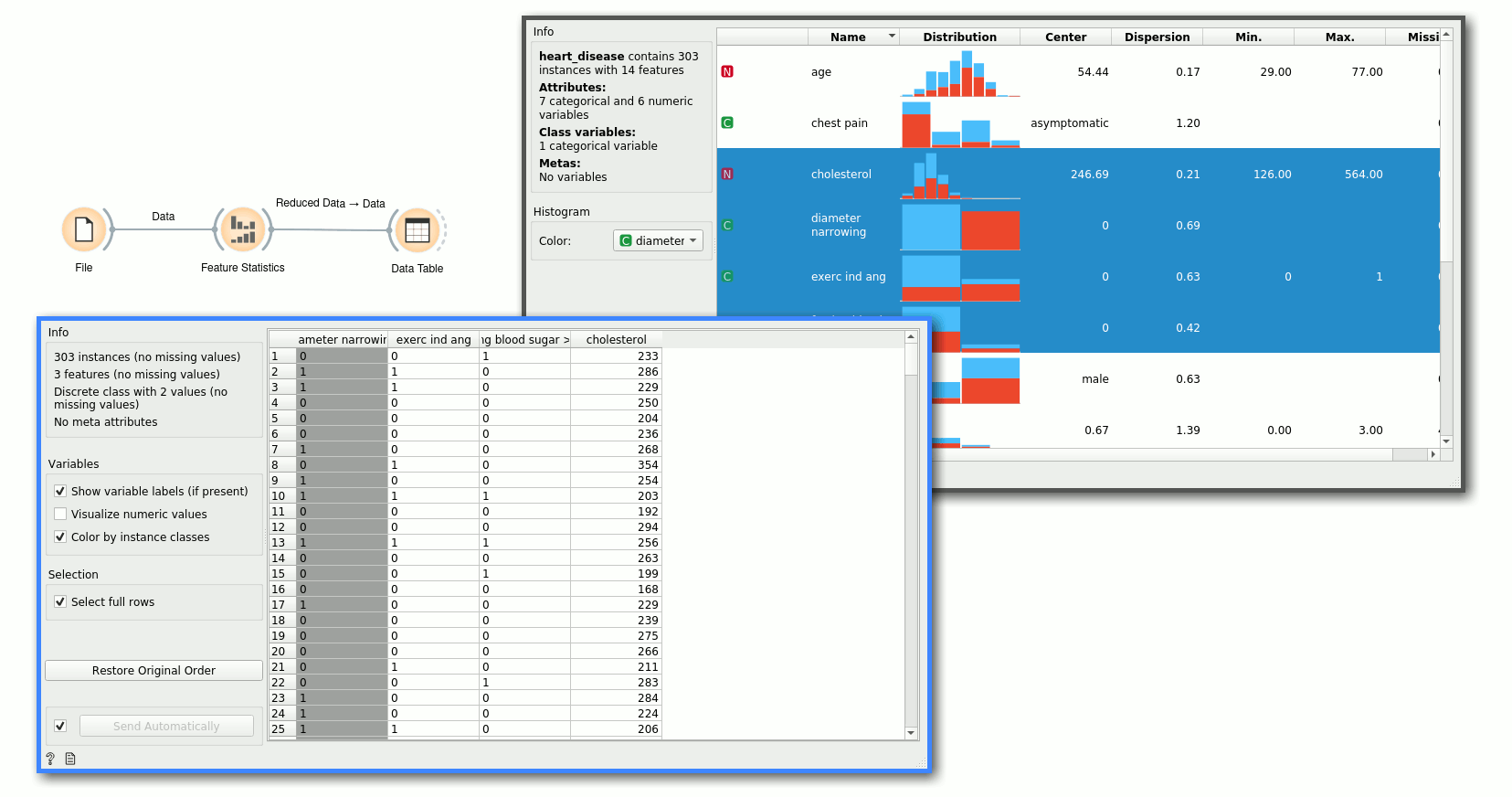Select the Feature Statistics widget icon
This screenshot has width=1512, height=797.
pyautogui.click(x=243, y=229)
